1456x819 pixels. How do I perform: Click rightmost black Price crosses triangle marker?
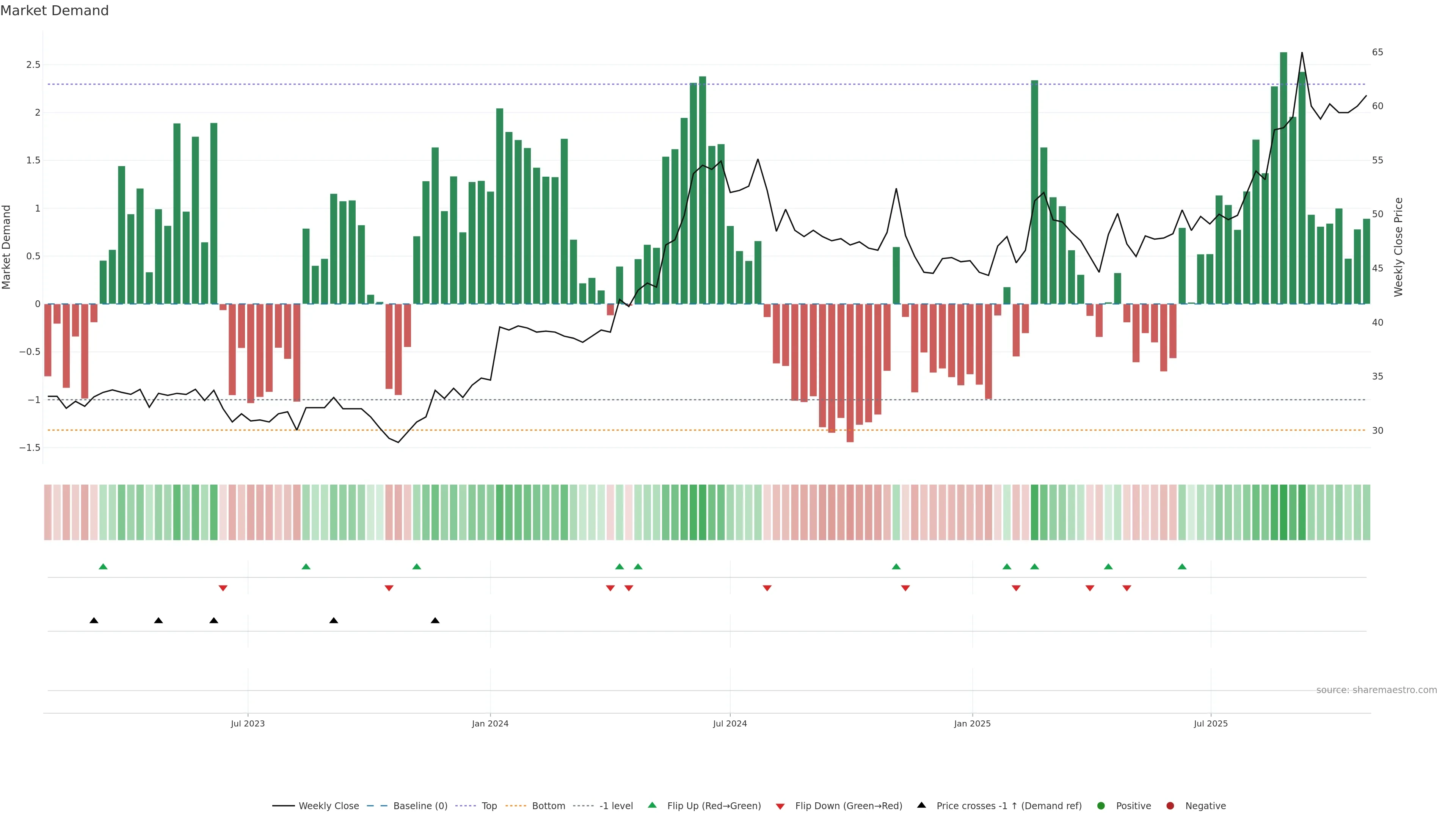tap(435, 621)
